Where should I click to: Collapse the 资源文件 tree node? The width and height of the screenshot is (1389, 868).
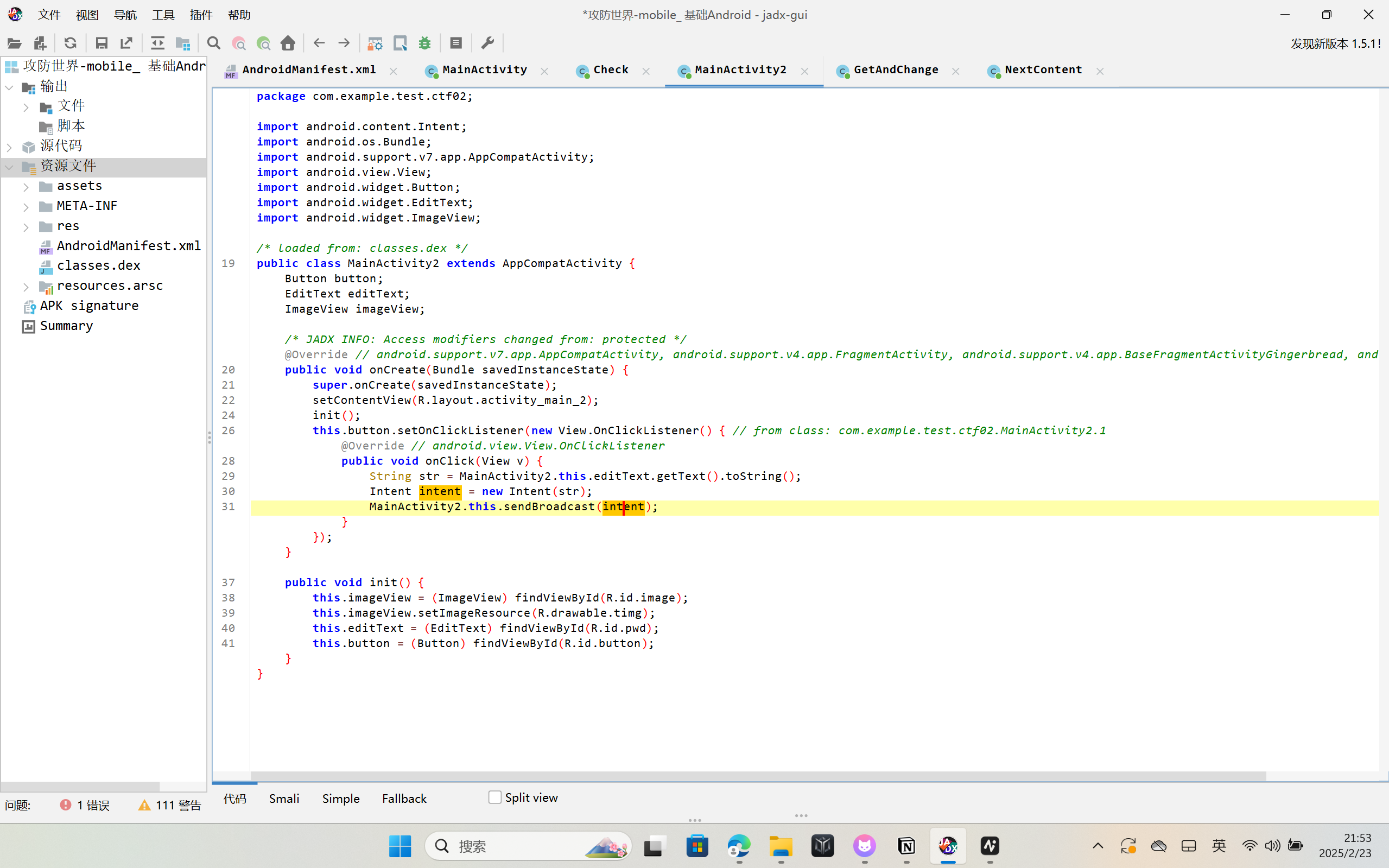[9, 167]
